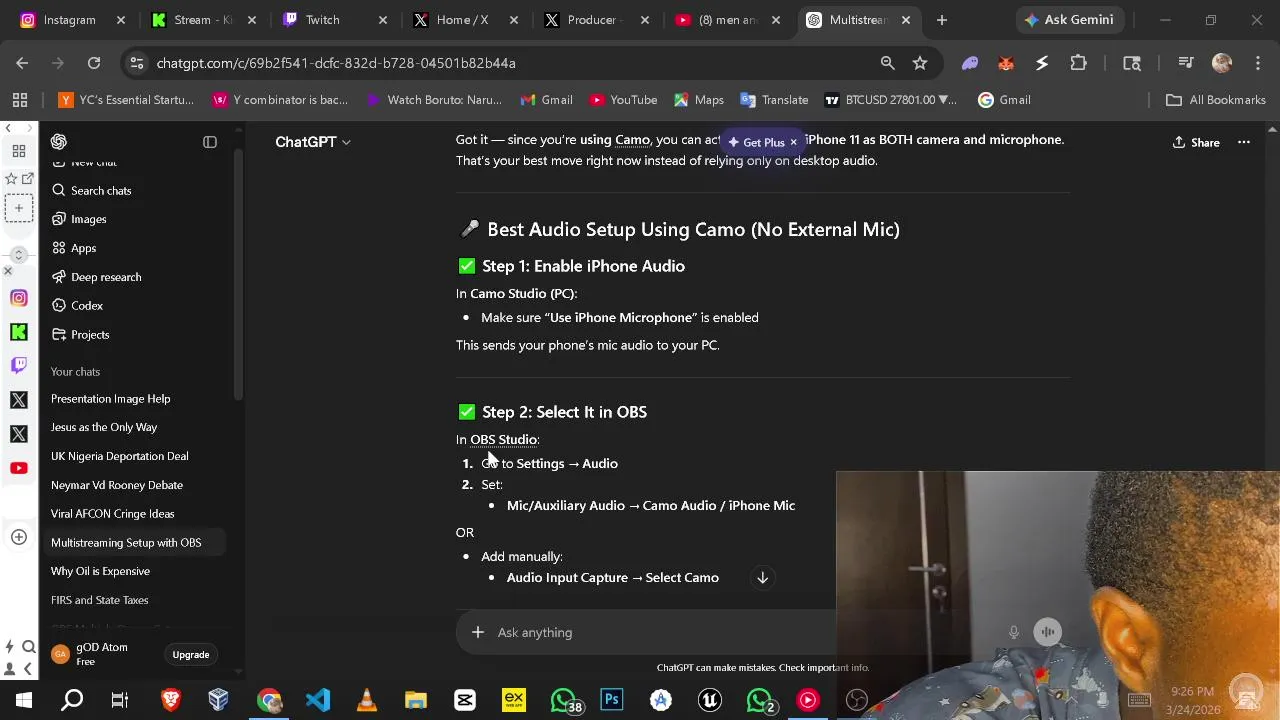Expand the ChatGPT model selector
This screenshot has height=720, width=1280.
point(313,142)
